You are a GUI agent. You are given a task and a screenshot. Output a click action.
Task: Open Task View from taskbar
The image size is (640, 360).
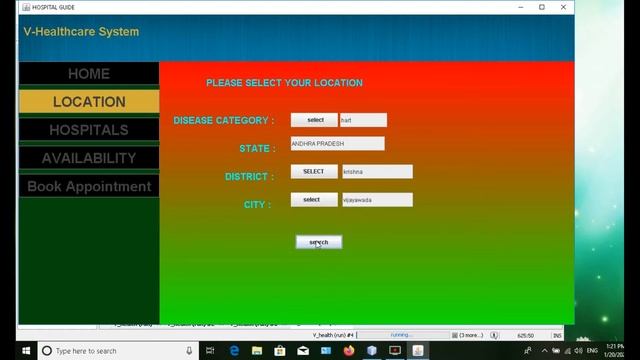click(210, 351)
